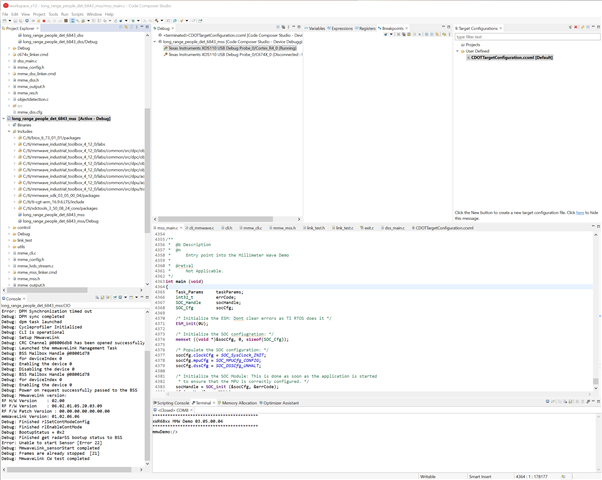Click Project Explorer horizontal scrollbar
Image resolution: width=602 pixels, height=480 pixels.
[47, 290]
